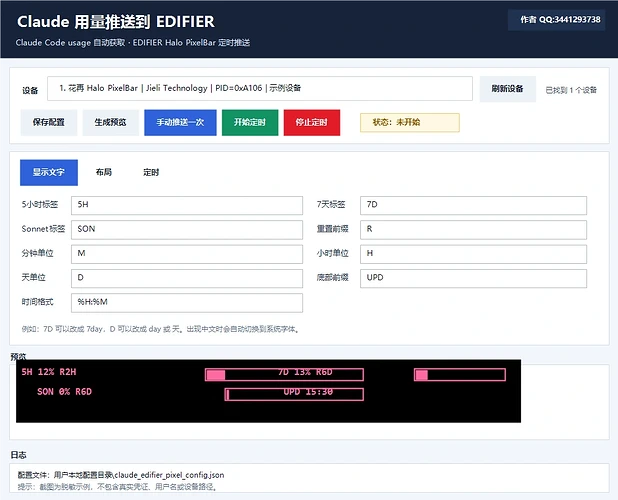The image size is (618, 500).
Task: Click the 已找到 1 个设备 text
Action: pyautogui.click(x=571, y=90)
